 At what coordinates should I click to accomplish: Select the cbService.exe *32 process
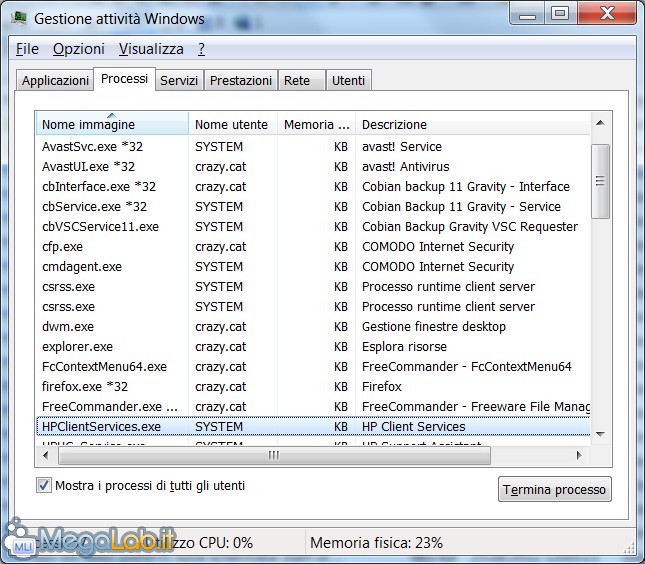[x=313, y=207]
